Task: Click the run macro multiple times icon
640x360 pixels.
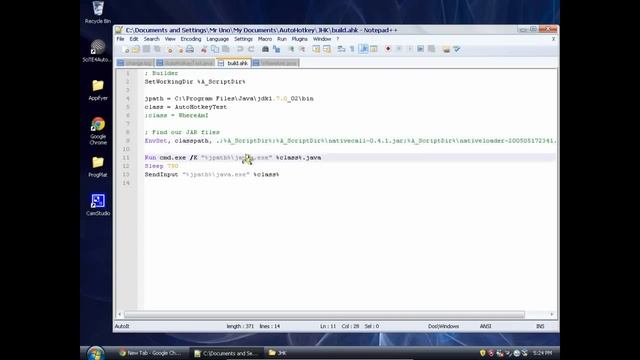Action: 420,49
